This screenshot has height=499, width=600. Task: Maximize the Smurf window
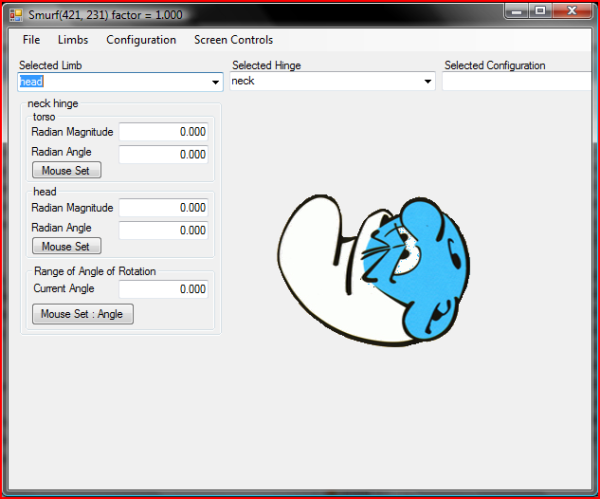click(x=540, y=11)
